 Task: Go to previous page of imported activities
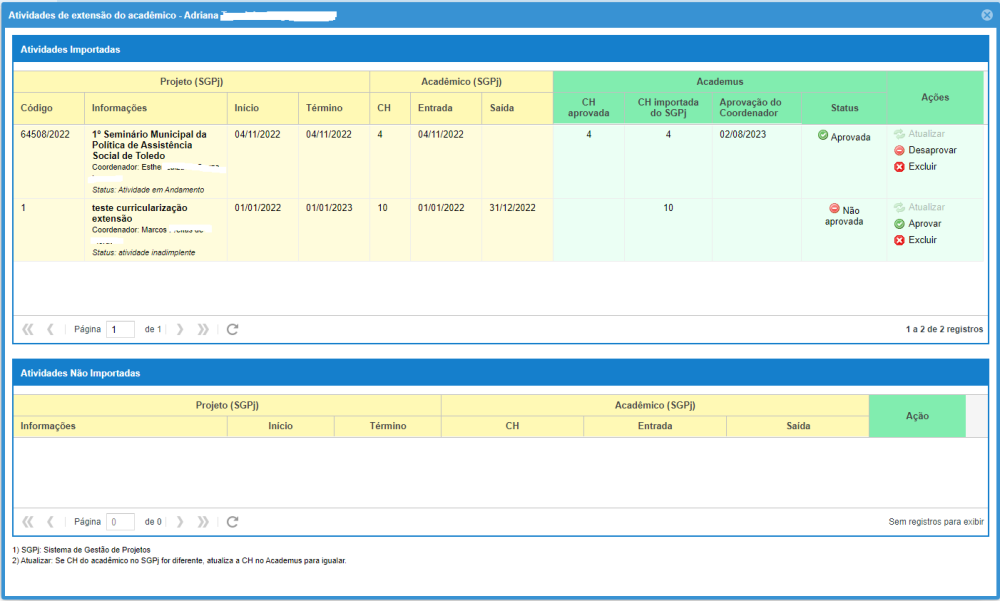50,329
